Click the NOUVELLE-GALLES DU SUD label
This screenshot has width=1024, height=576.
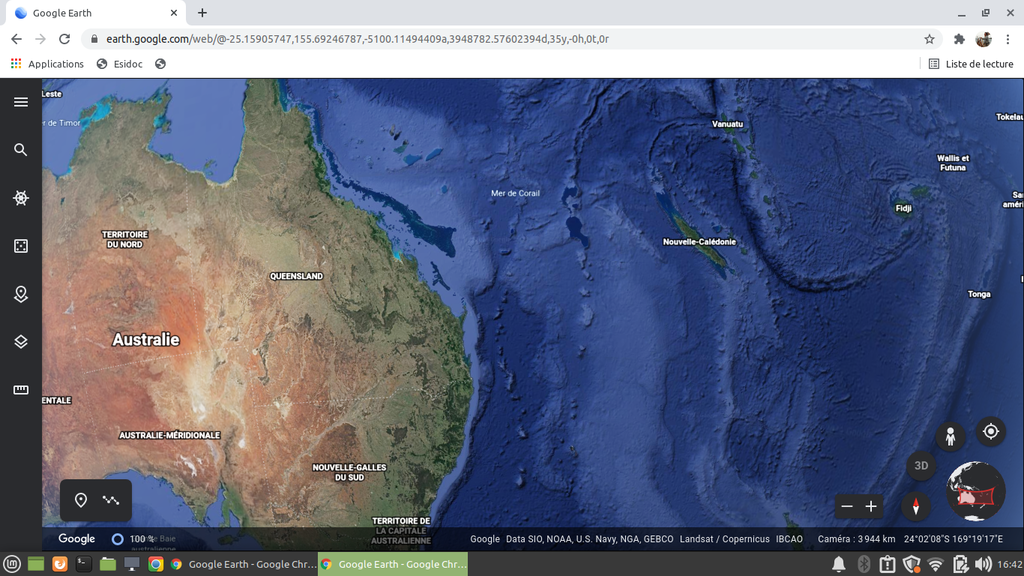[x=349, y=473]
